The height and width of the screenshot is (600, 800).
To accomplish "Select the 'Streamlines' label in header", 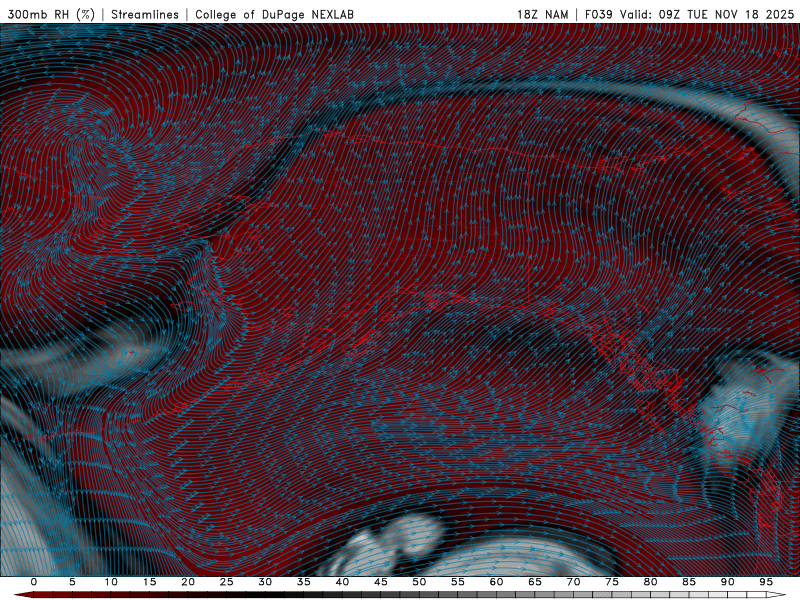I will click(145, 14).
